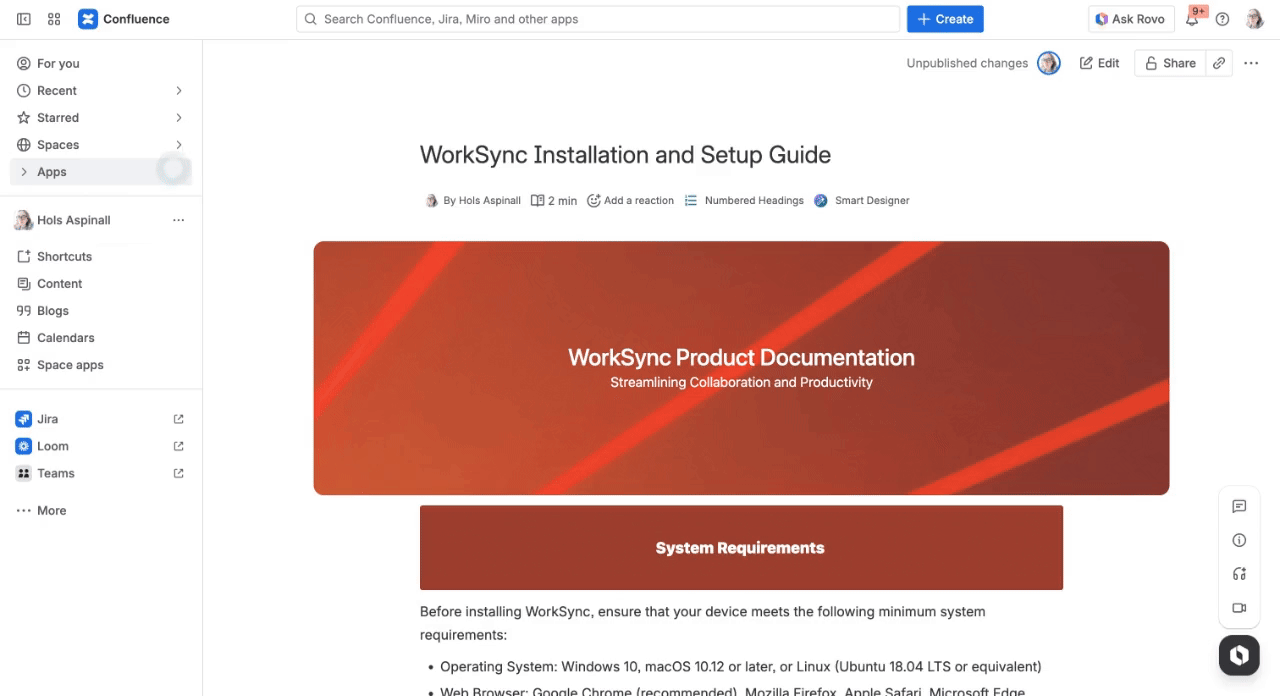Open For you in sidebar

(100, 63)
